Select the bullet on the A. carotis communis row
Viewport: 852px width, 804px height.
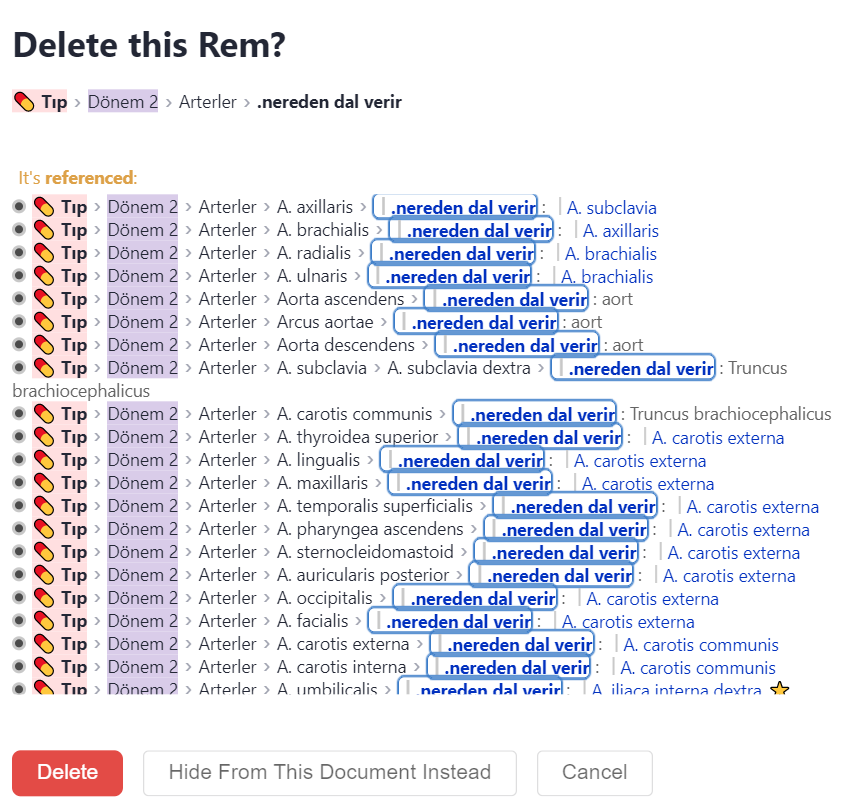tap(22, 413)
